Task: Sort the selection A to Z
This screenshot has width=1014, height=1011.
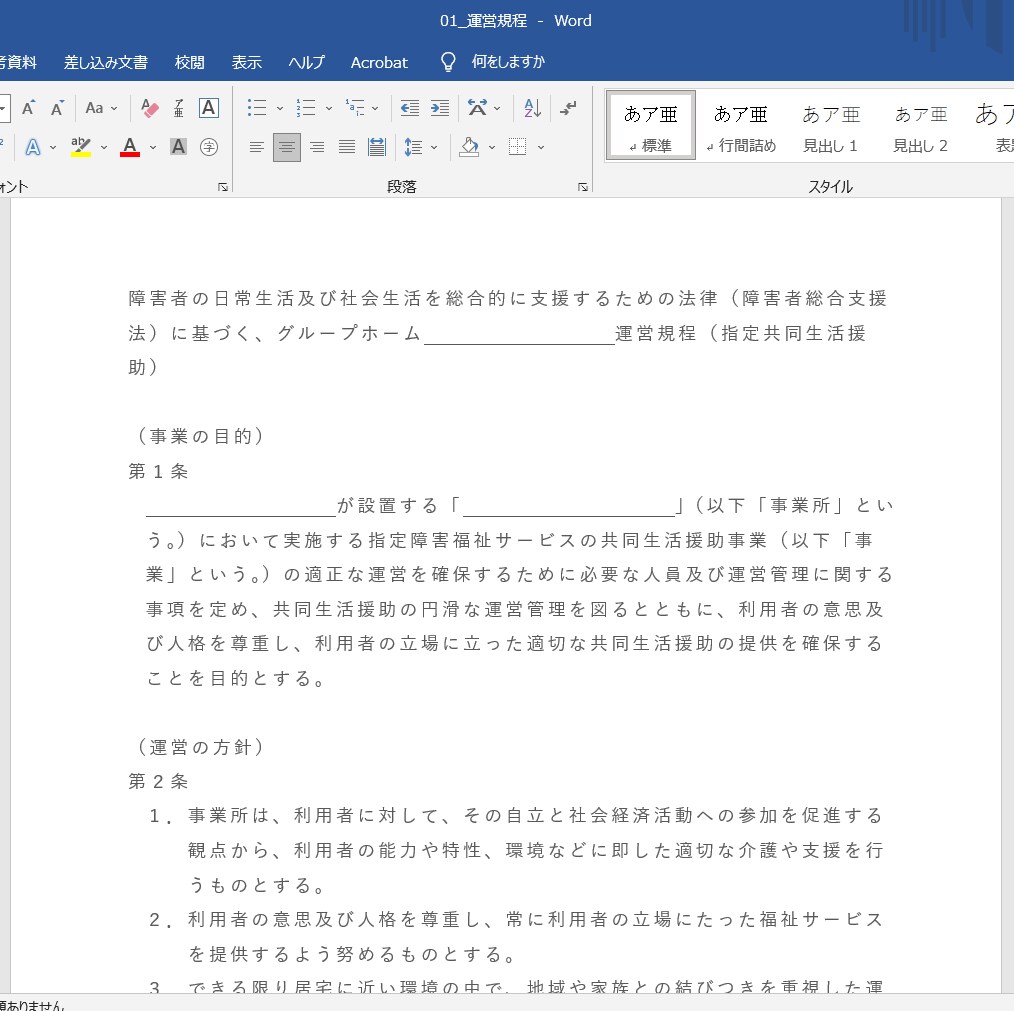Action: (532, 107)
